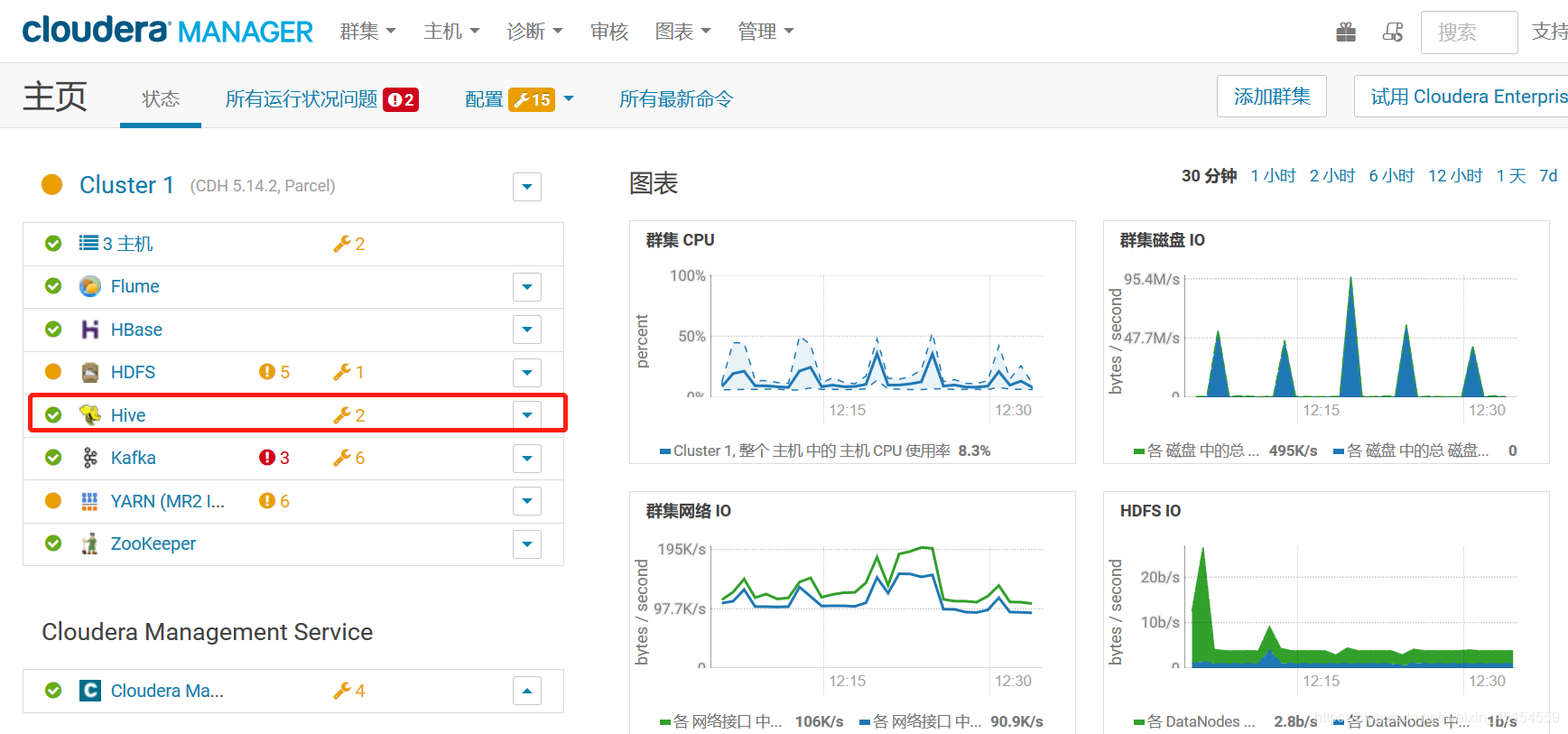
Task: Select the 1 天 time range
Action: click(x=1511, y=176)
